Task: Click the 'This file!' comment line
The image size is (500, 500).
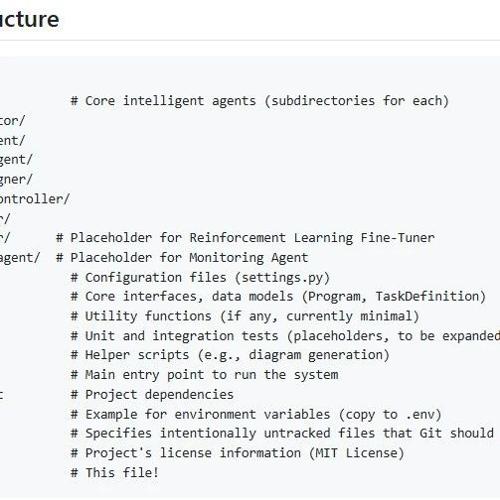Action: click(x=115, y=473)
